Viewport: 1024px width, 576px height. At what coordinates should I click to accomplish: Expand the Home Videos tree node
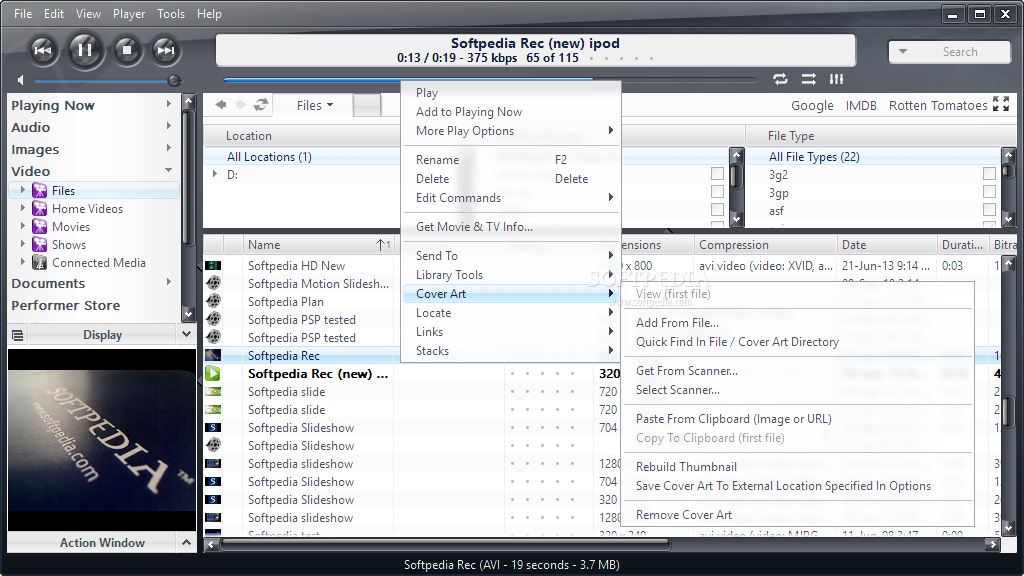pos(23,208)
